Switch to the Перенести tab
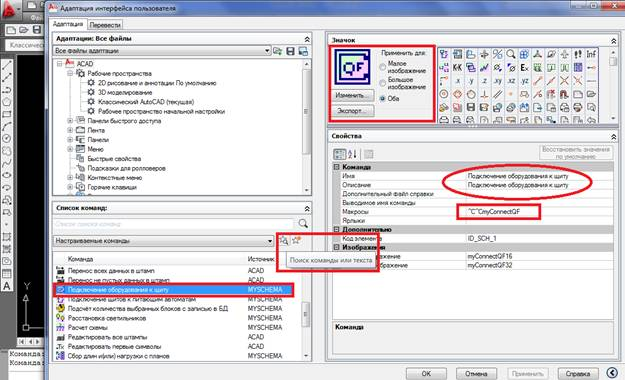Image resolution: width=625 pixels, height=380 pixels. (x=105, y=25)
